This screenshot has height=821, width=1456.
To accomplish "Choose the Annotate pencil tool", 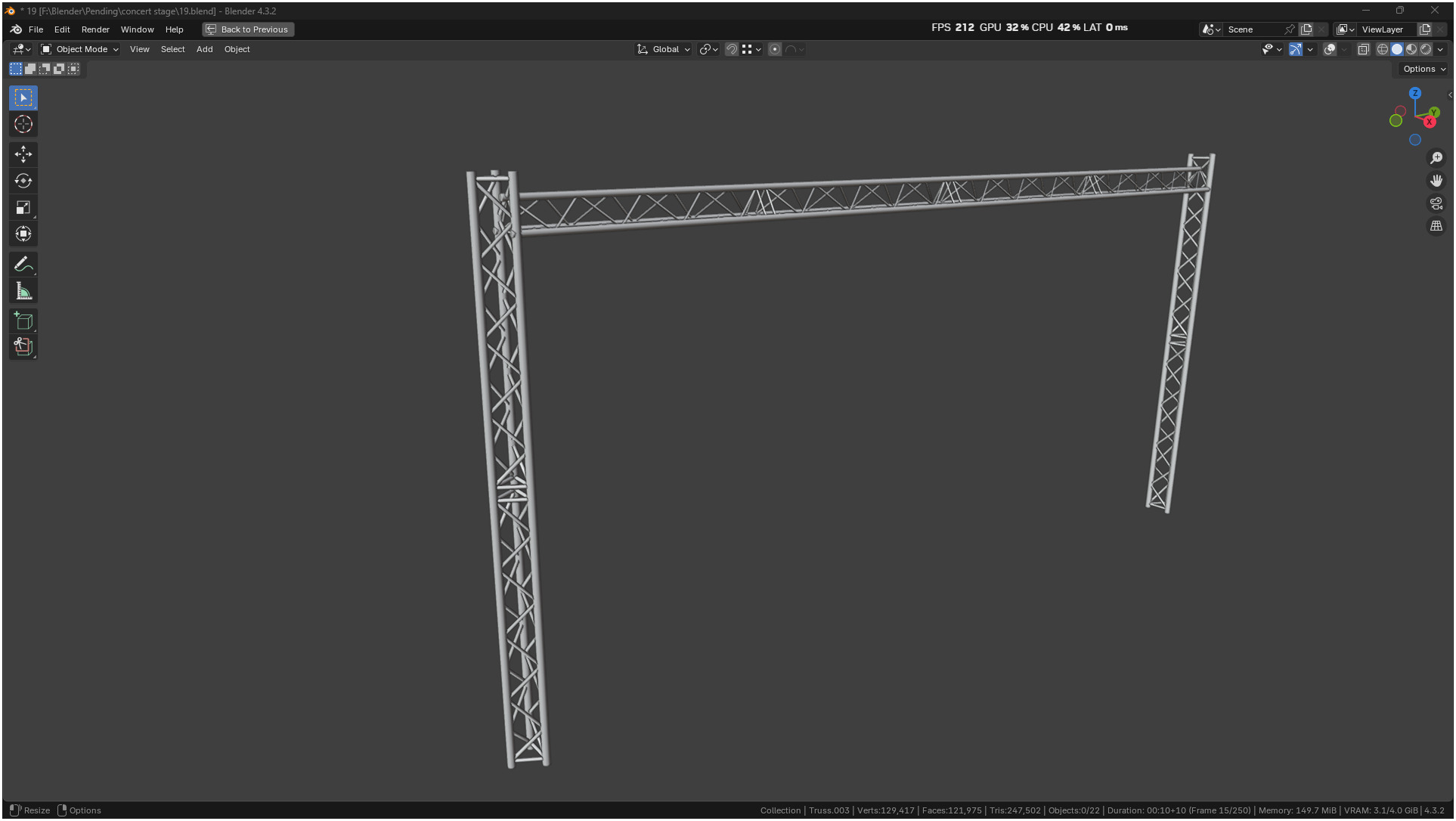I will point(23,265).
